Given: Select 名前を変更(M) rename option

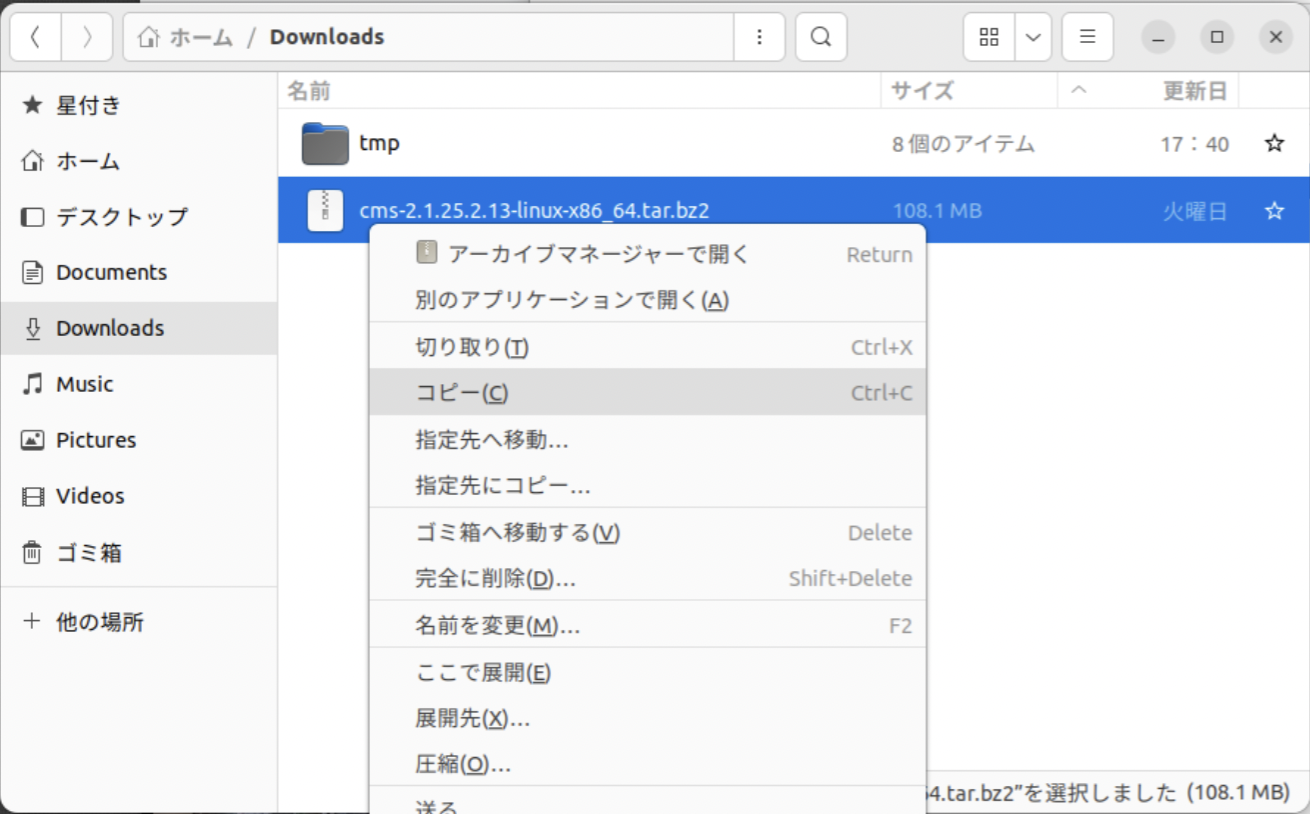Looking at the screenshot, I should pos(497,626).
